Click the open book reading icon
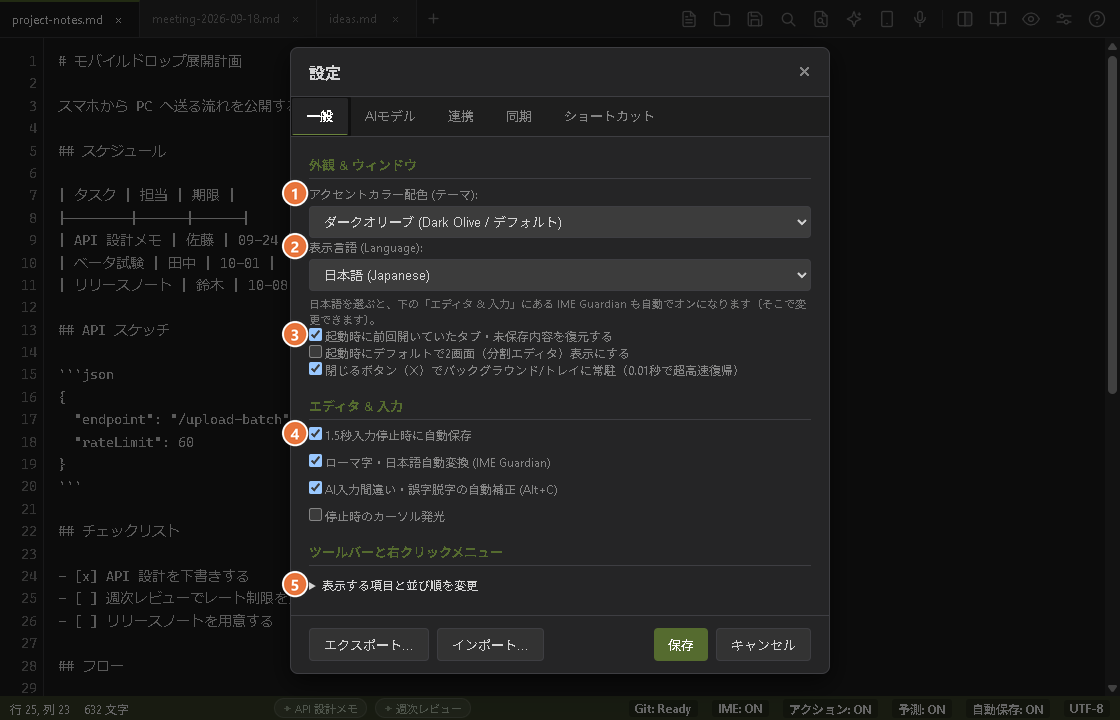 998,19
